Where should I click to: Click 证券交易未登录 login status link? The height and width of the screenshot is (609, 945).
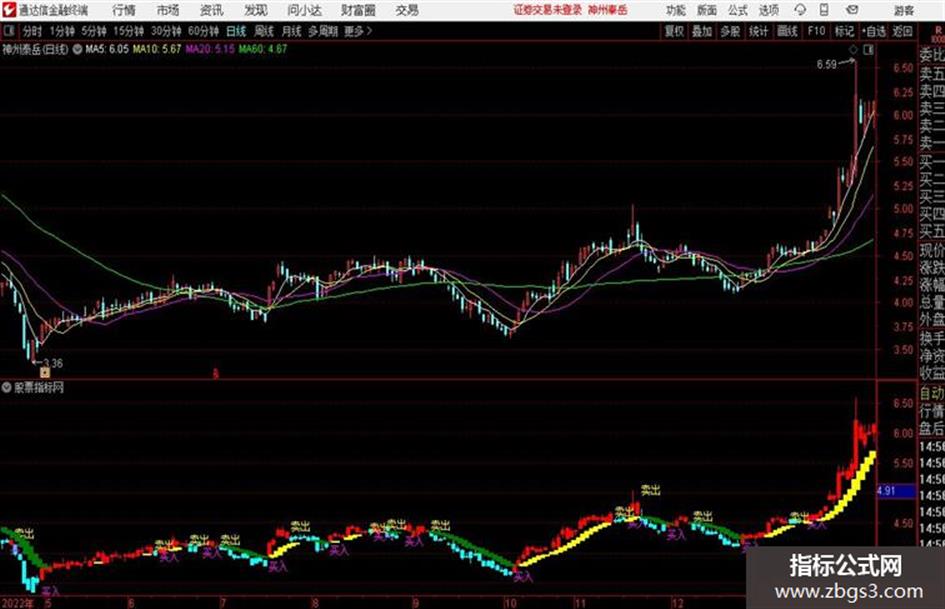click(x=547, y=10)
